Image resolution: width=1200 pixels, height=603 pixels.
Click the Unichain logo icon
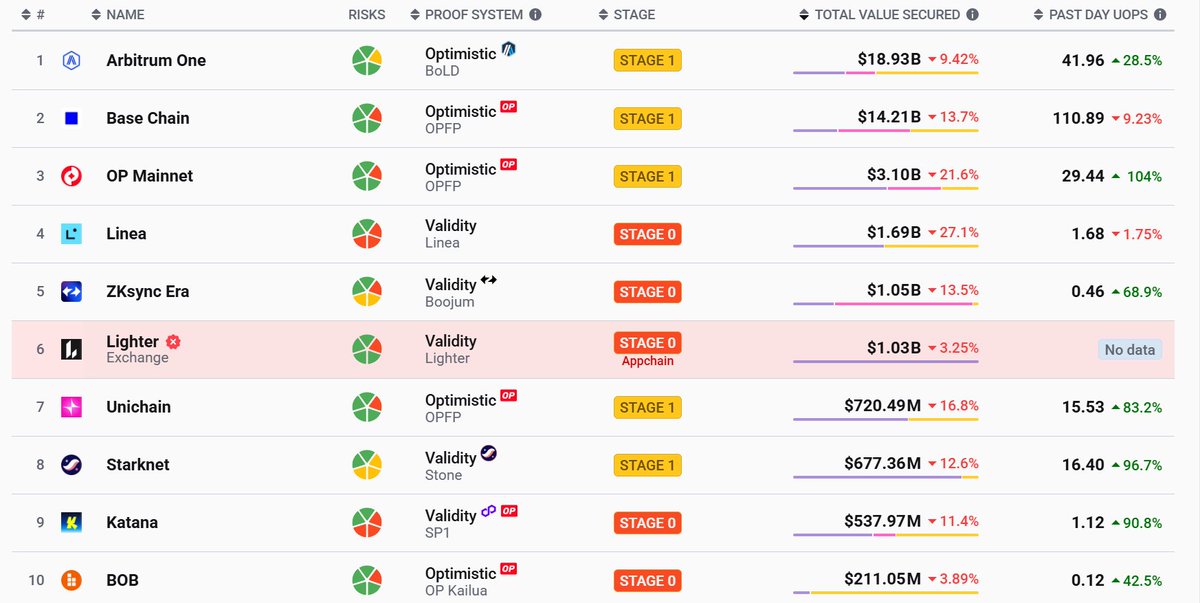[71, 407]
